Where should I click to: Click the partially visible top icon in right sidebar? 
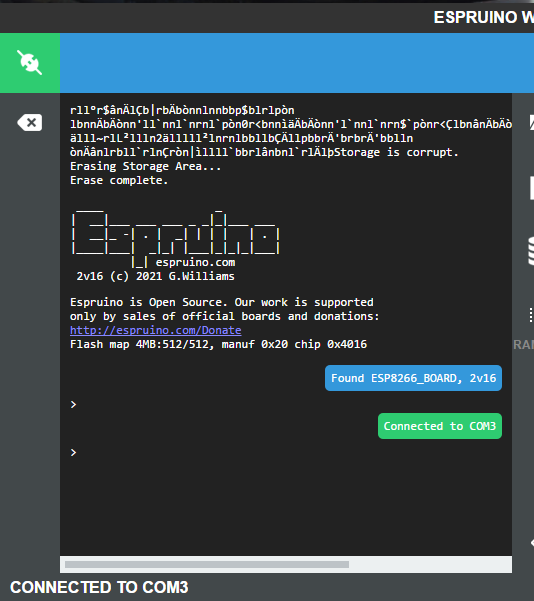pos(532,123)
